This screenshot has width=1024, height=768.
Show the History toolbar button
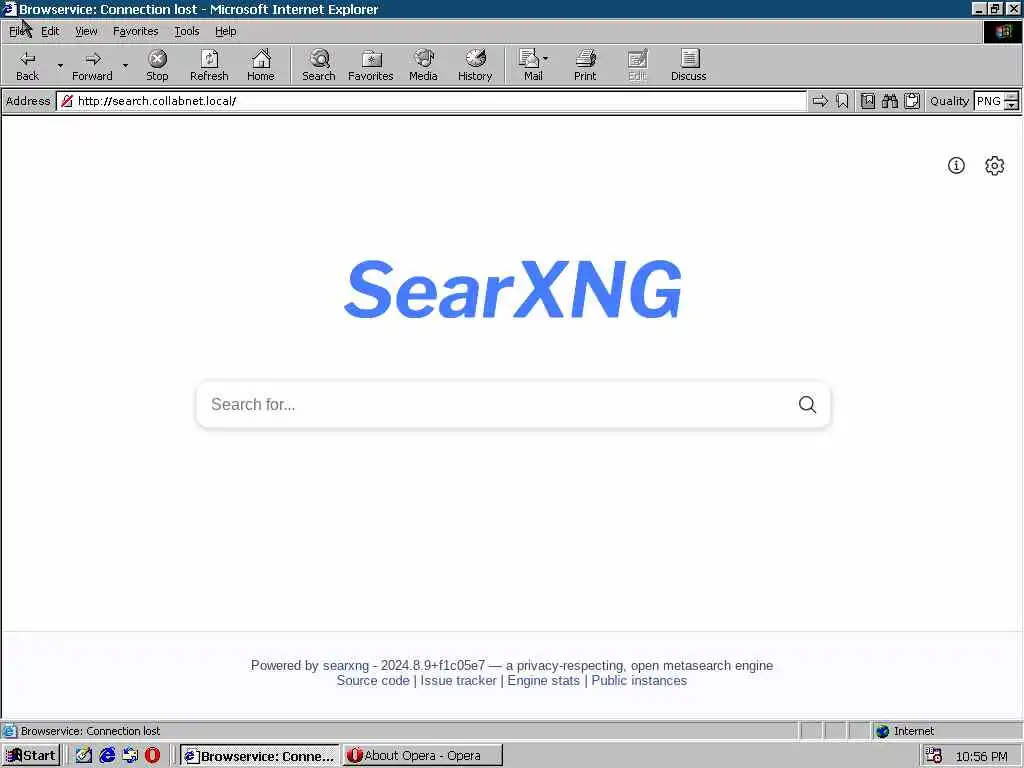pyautogui.click(x=475, y=65)
